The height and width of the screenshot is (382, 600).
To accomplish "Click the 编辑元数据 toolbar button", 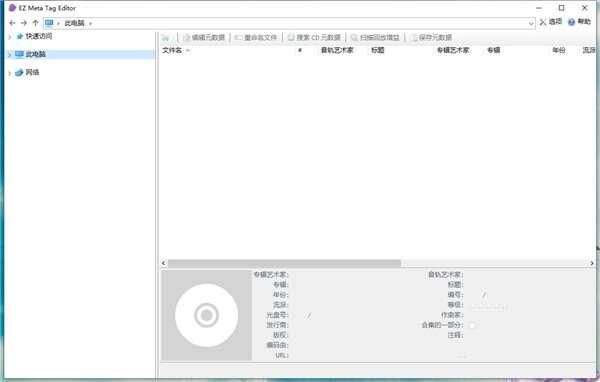I will [x=204, y=38].
